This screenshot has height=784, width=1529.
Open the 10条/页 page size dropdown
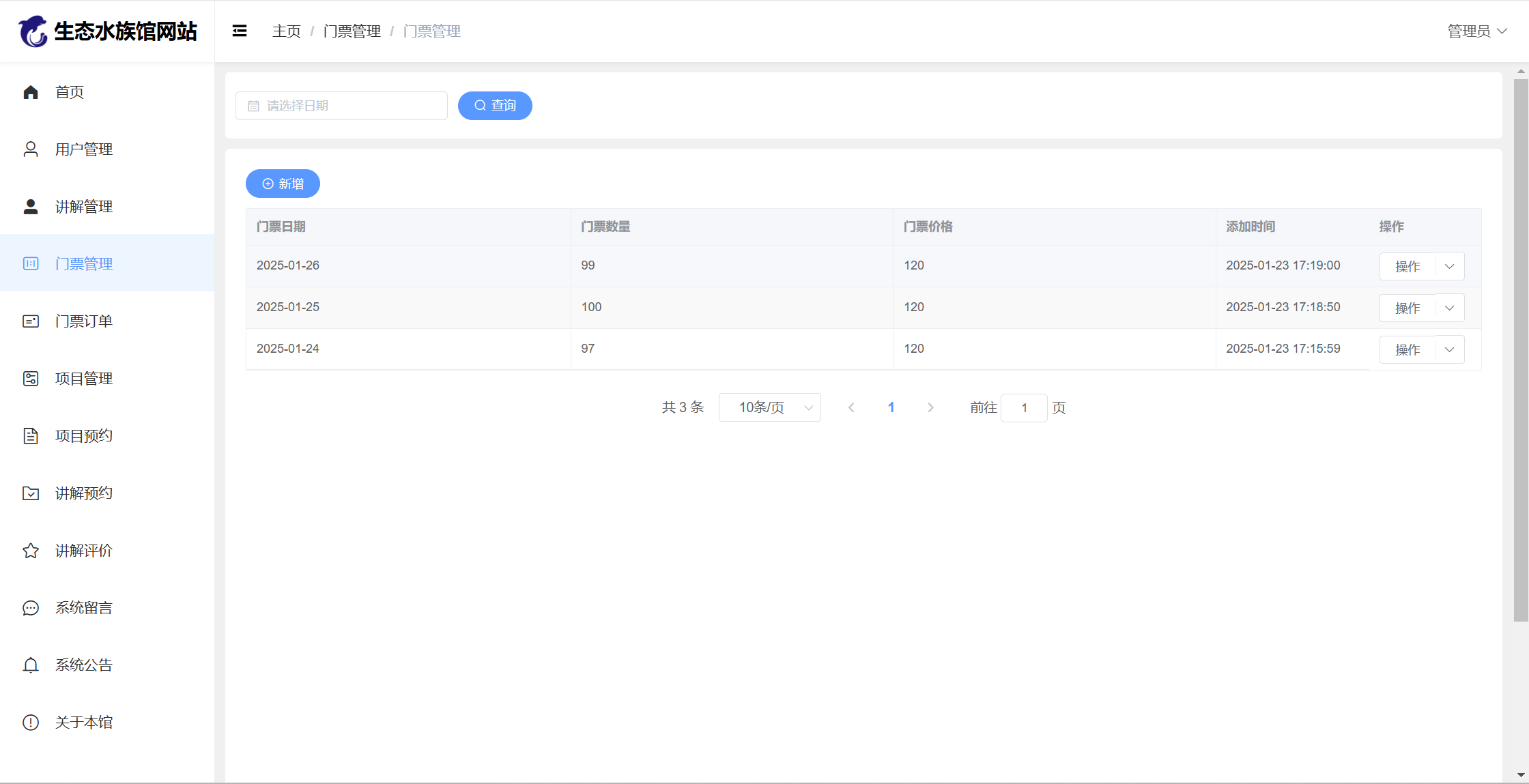click(x=769, y=407)
